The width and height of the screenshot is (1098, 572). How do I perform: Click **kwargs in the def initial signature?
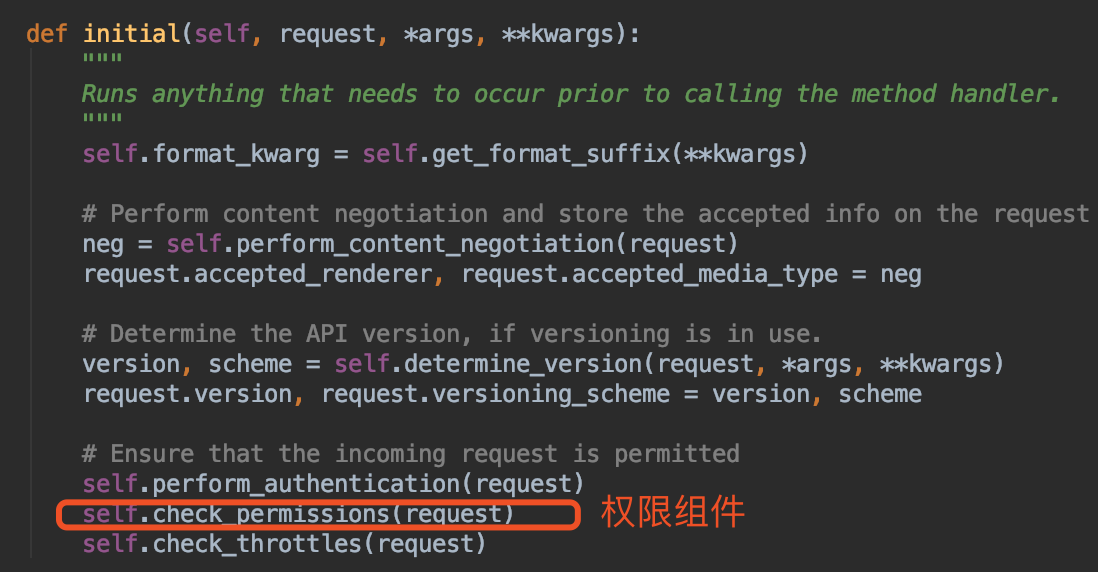(x=558, y=33)
